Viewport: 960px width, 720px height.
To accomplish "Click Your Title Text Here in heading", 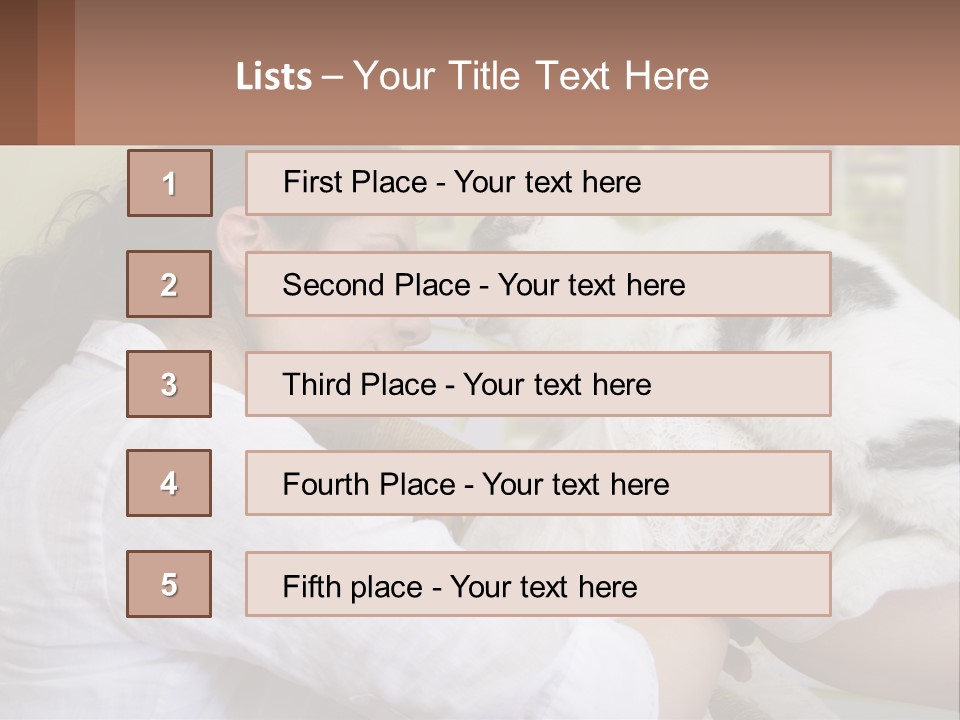I will point(531,76).
